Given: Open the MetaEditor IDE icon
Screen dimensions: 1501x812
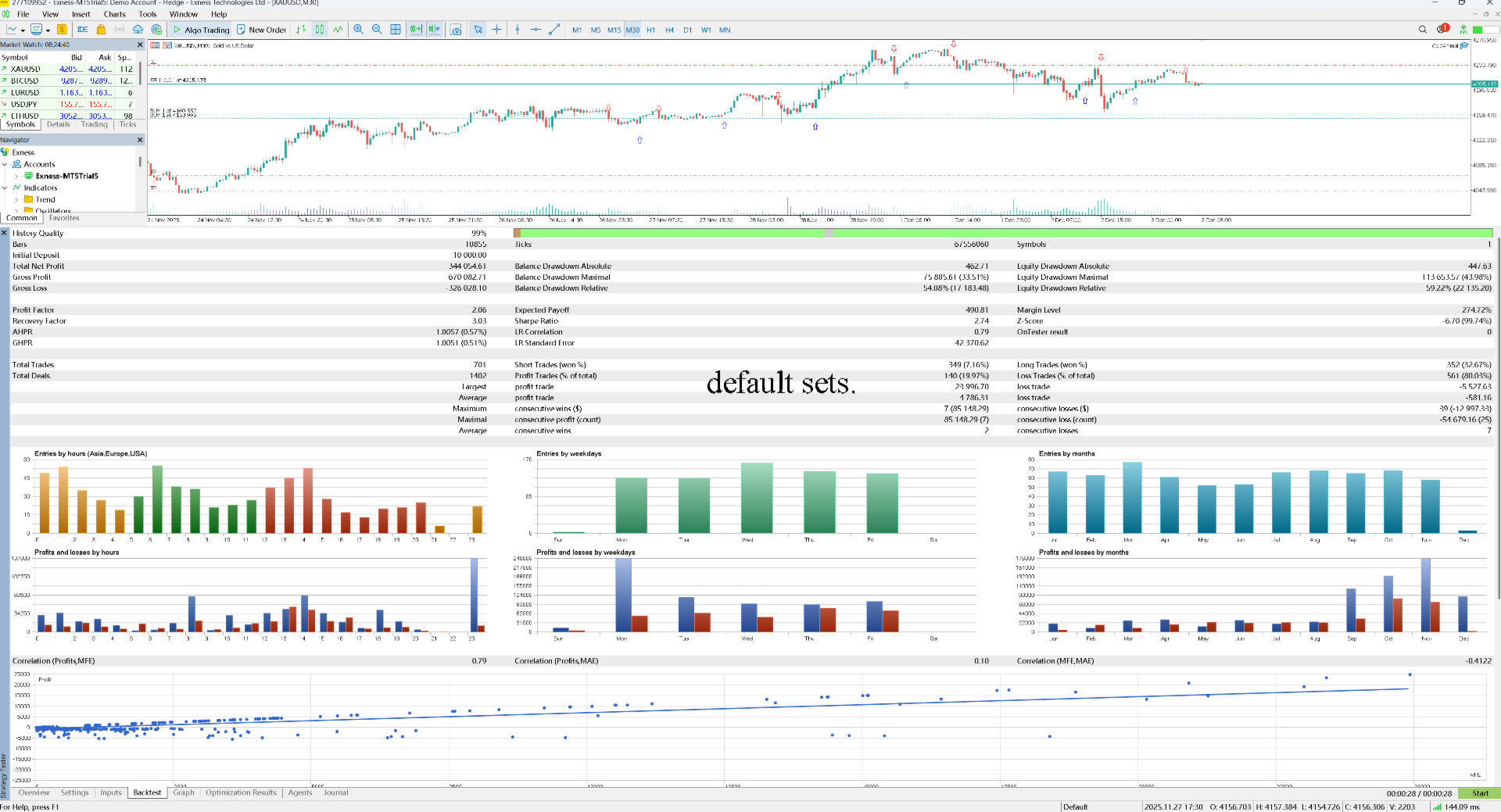Looking at the screenshot, I should 82,30.
